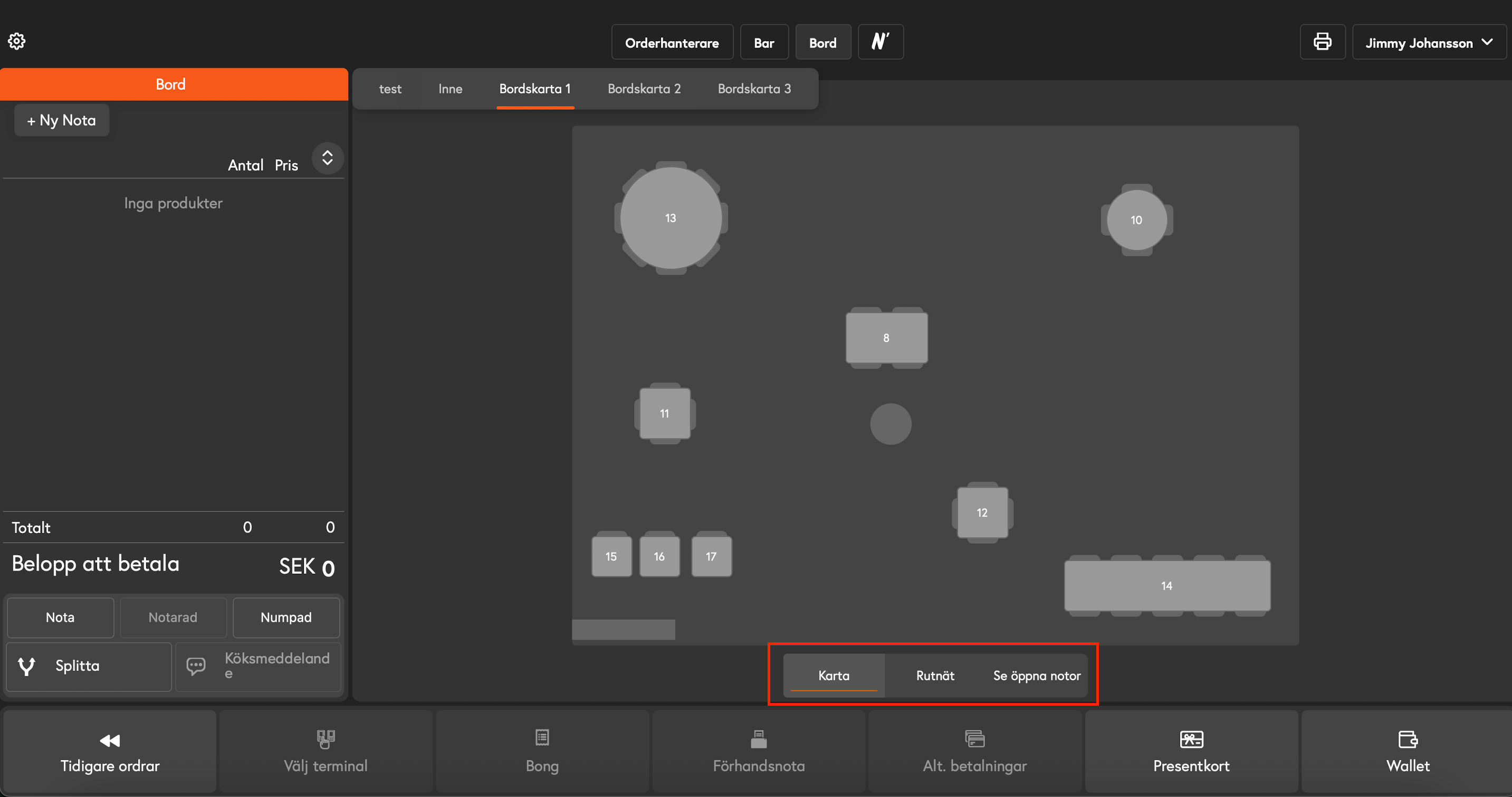Click the SEK 0 amount
This screenshot has width=1512, height=797.
click(307, 567)
